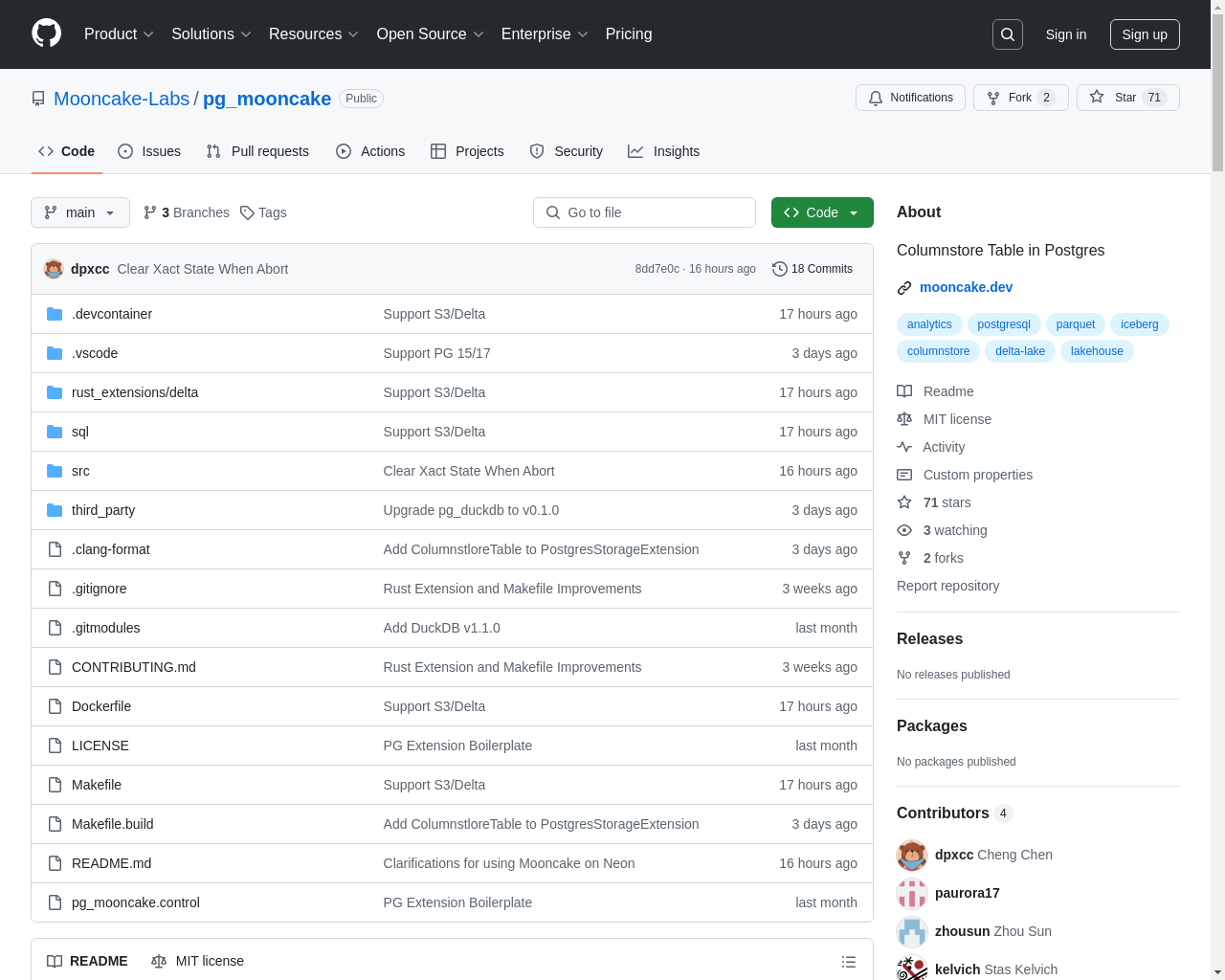
Task: Click the folder icon beside src
Action: [x=55, y=471]
